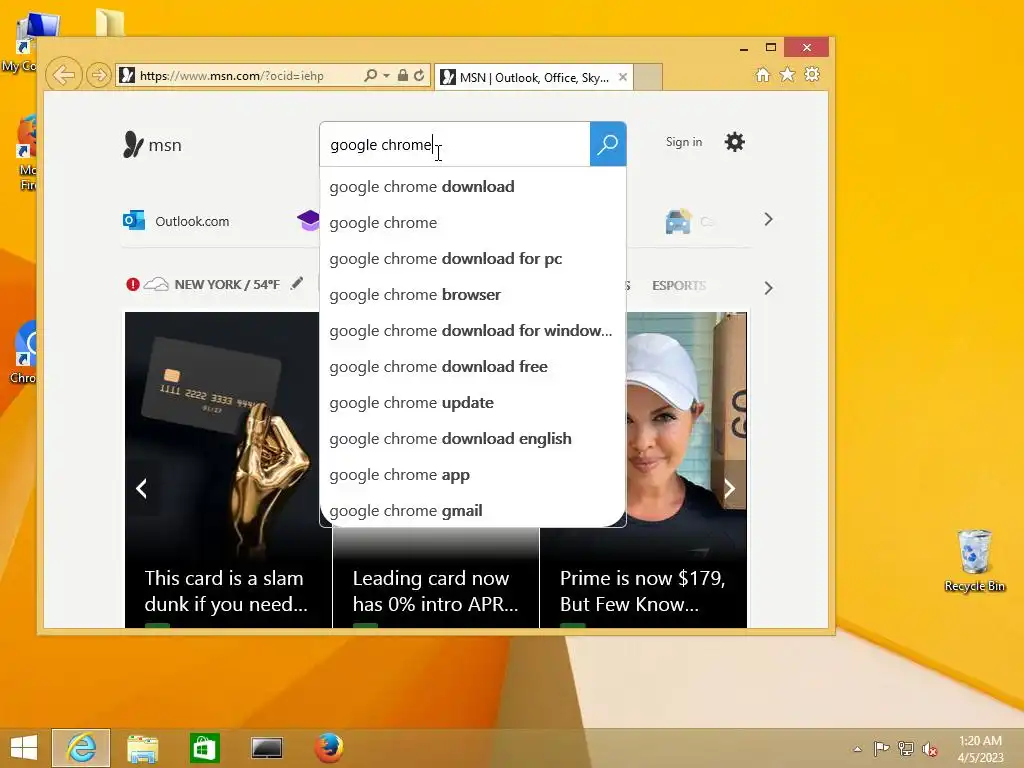Choose the plain google chrome suggestion
The height and width of the screenshot is (768, 1024).
(x=472, y=223)
